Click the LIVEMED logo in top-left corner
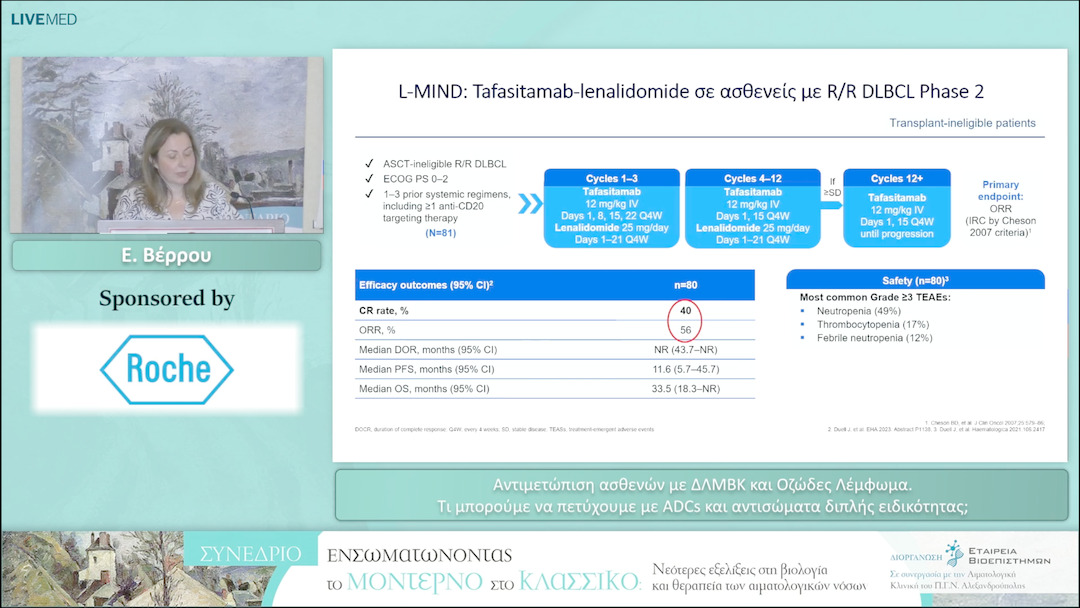 [43, 19]
